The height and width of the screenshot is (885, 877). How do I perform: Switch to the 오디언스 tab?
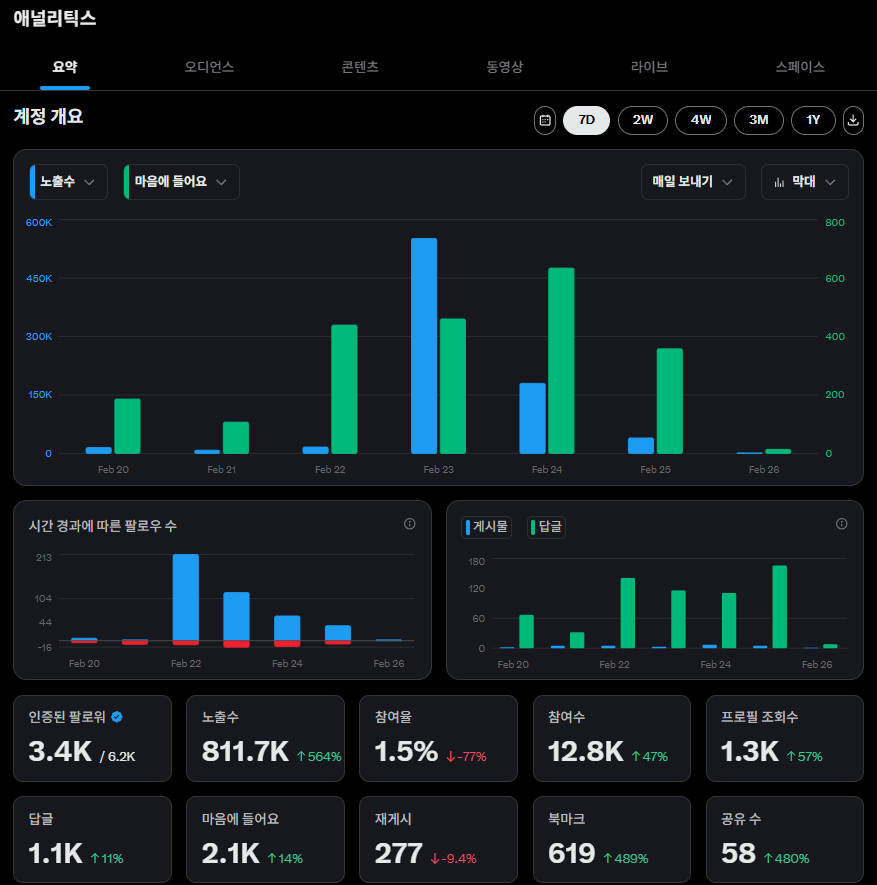pos(209,67)
